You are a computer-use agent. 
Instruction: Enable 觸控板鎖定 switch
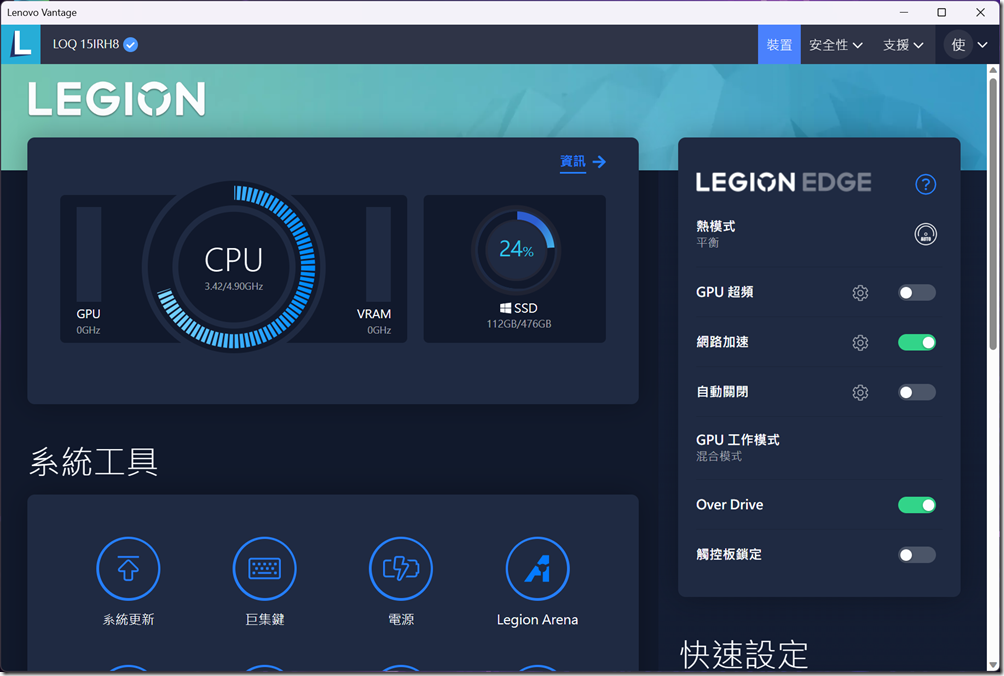[x=916, y=555]
